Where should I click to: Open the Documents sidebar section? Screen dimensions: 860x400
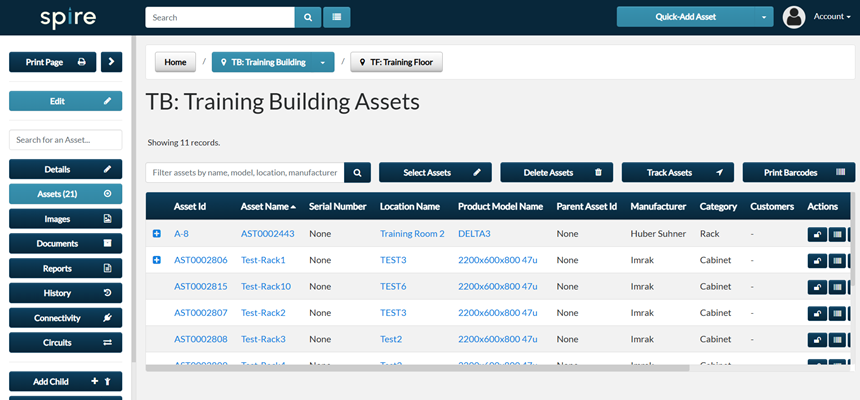pyautogui.click(x=65, y=243)
